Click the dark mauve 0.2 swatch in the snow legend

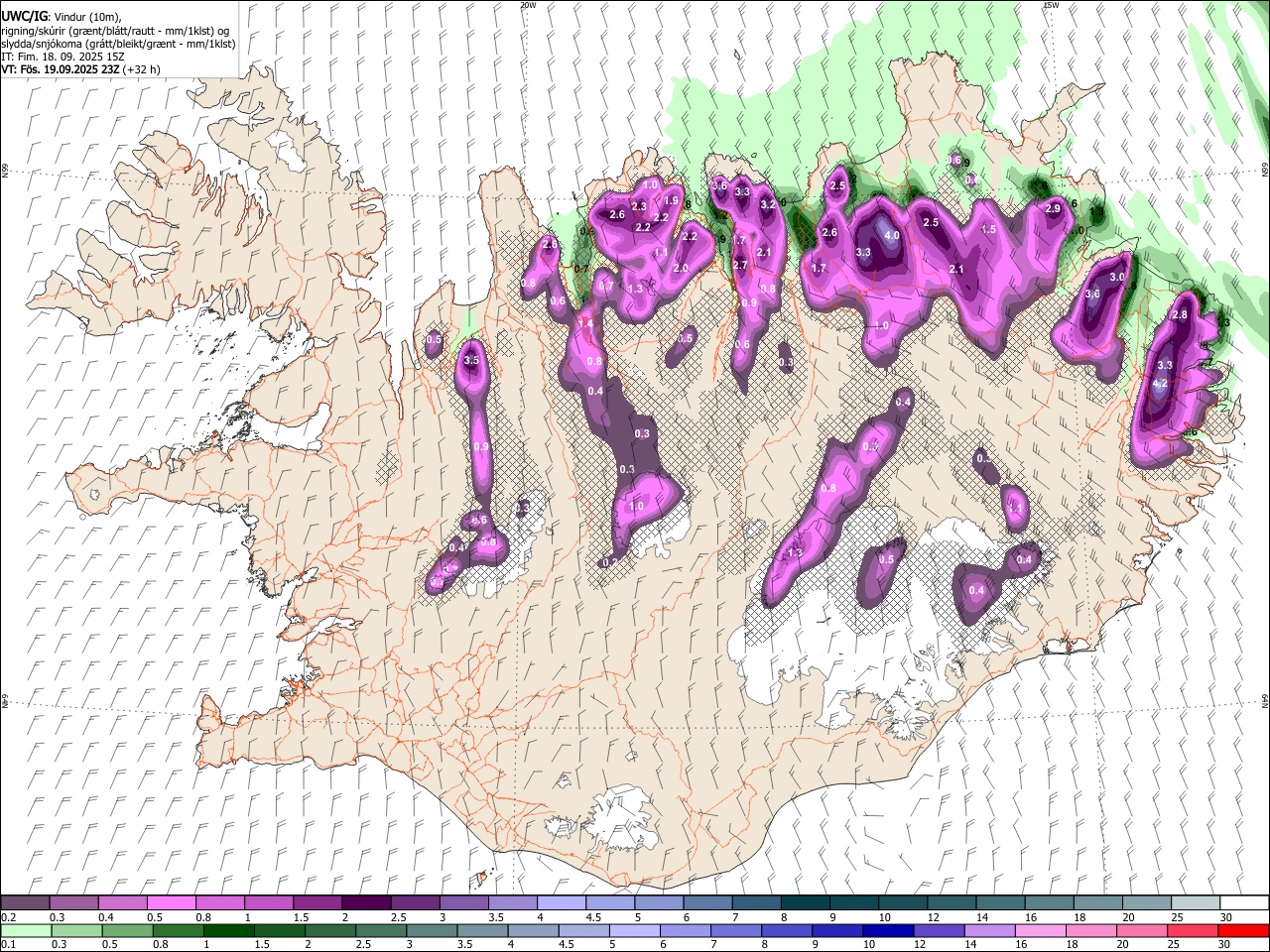[25, 903]
